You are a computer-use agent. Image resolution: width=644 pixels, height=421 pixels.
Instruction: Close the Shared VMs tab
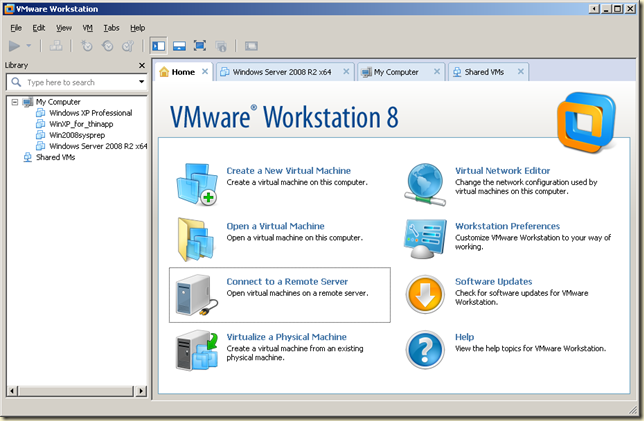tap(521, 71)
